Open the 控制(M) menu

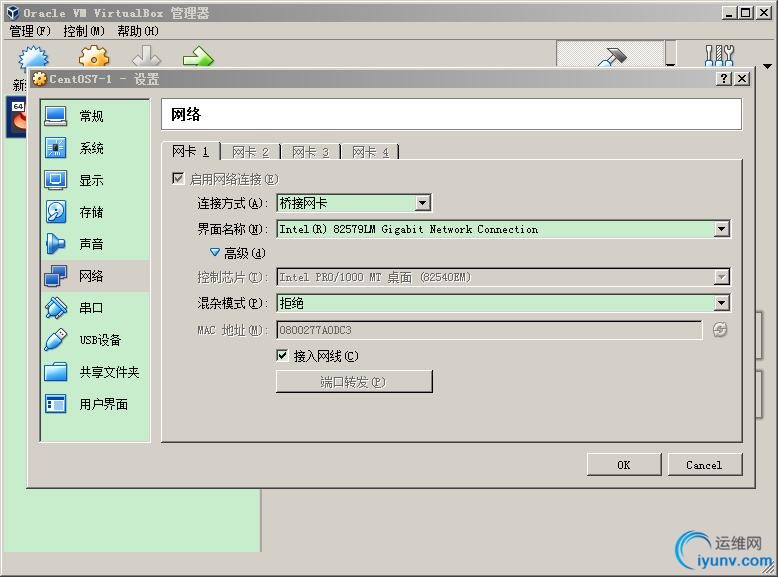pyautogui.click(x=84, y=31)
